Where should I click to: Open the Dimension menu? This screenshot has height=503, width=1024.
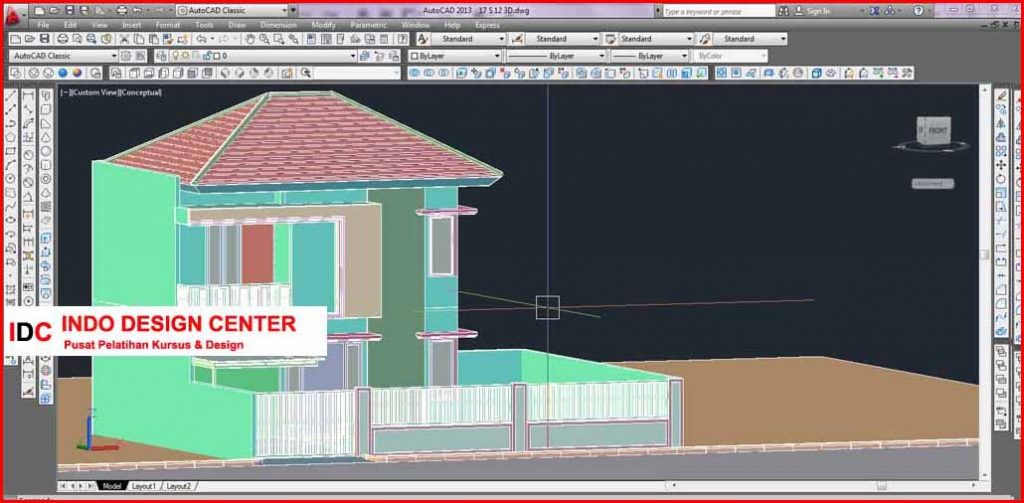(278, 25)
